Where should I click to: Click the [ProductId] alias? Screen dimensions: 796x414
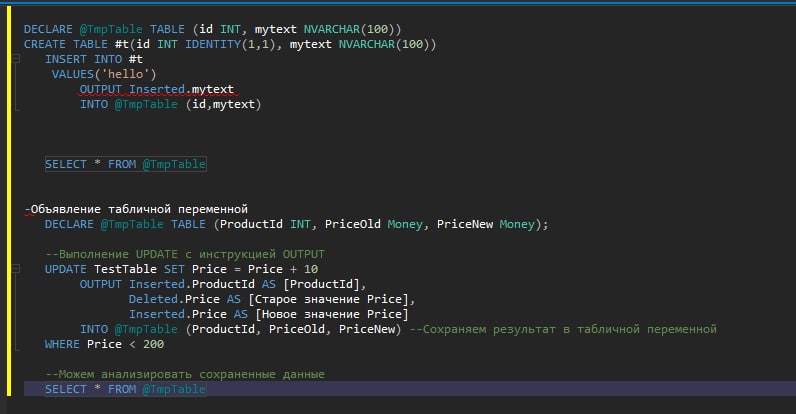(x=321, y=284)
